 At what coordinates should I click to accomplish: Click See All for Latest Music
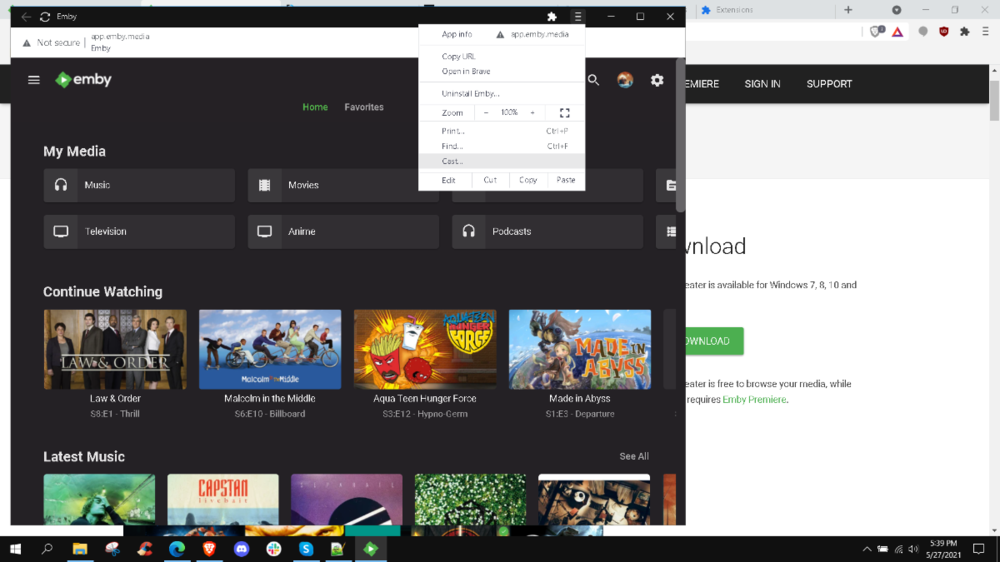click(x=633, y=456)
